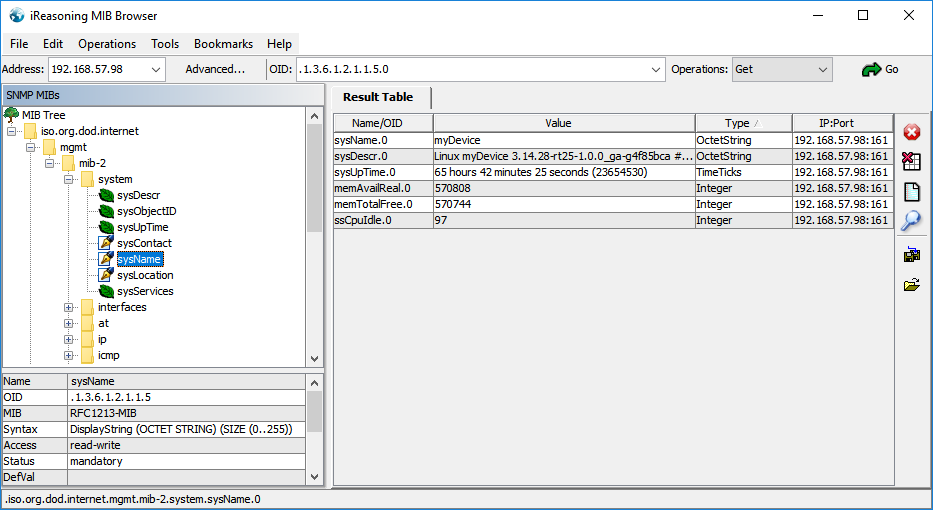The height and width of the screenshot is (510, 933).
Task: Open the Operations menu
Action: [x=107, y=44]
